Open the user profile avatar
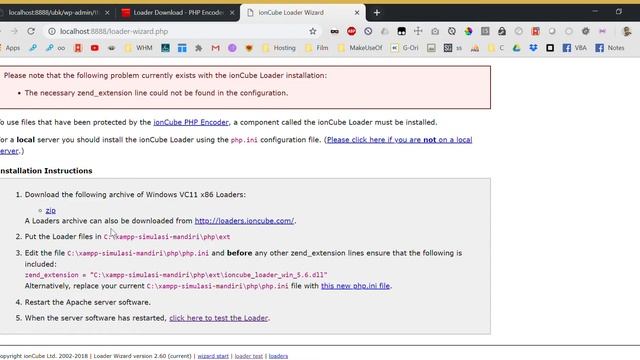 pos(627,31)
